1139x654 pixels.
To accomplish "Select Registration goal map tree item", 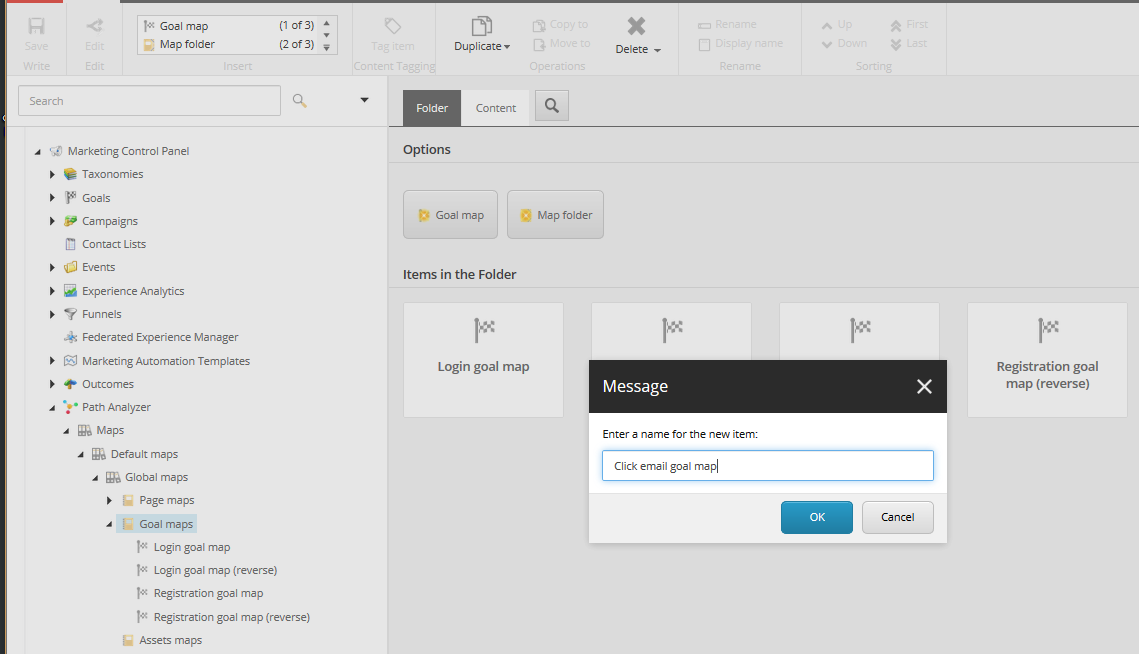I will coord(208,594).
